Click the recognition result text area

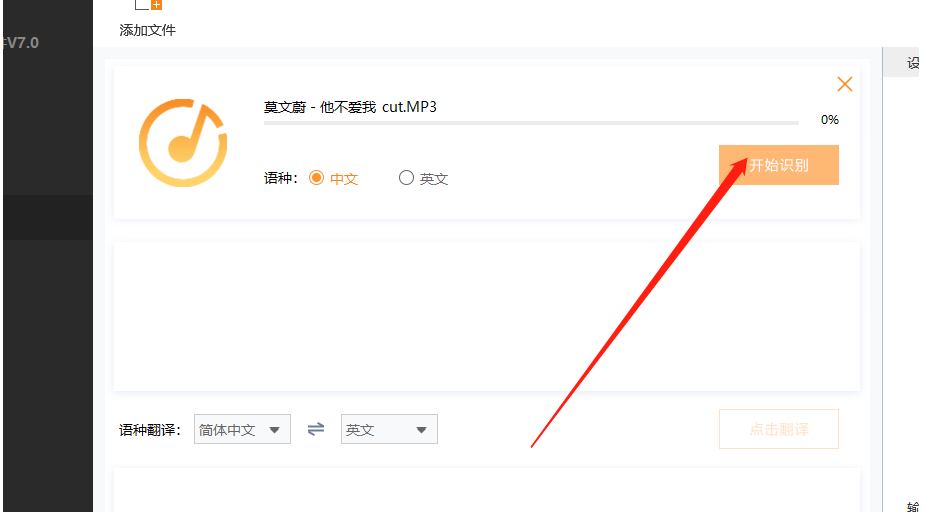[487, 316]
